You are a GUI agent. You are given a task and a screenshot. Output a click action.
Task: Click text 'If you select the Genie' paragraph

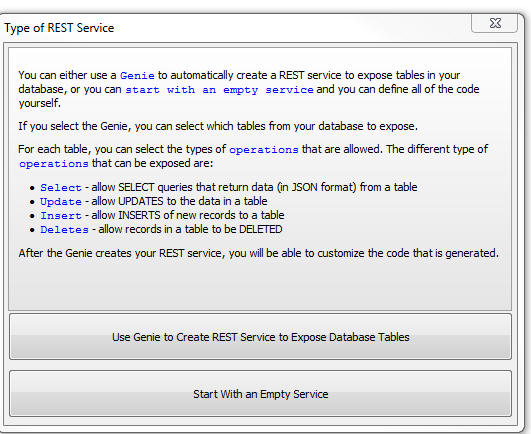(x=218, y=126)
